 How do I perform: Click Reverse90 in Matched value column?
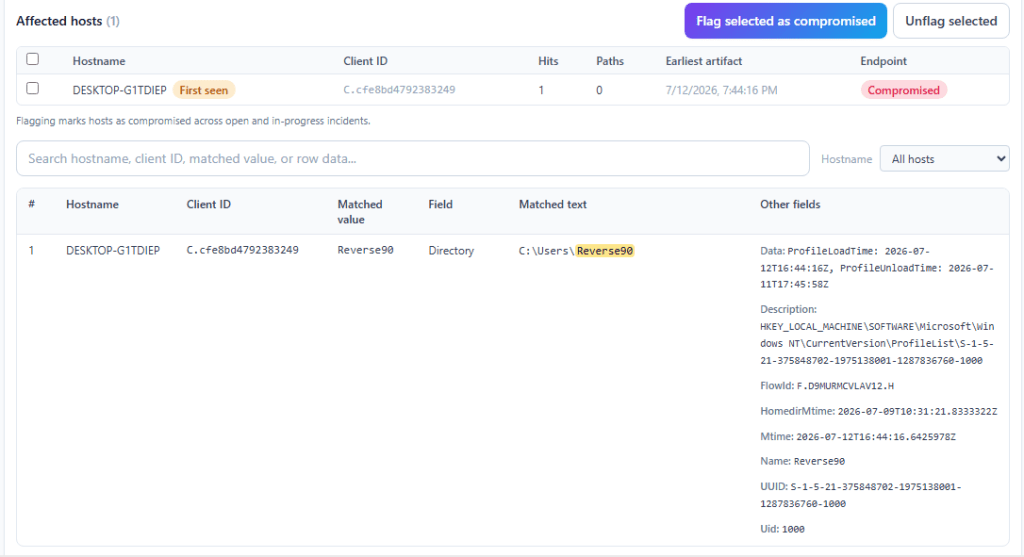(365, 250)
